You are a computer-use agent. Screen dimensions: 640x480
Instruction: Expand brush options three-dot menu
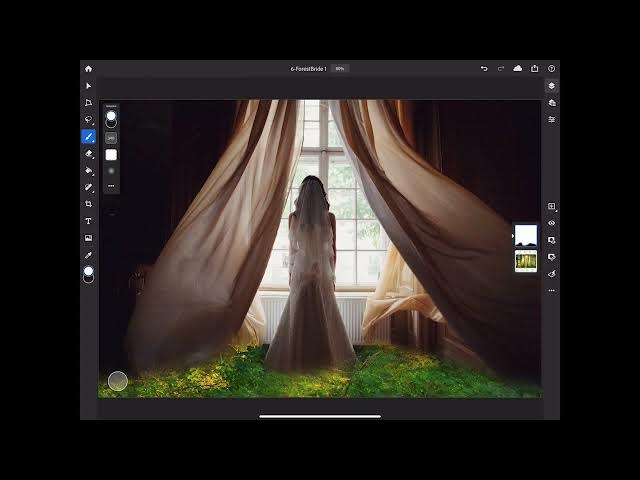pos(111,186)
